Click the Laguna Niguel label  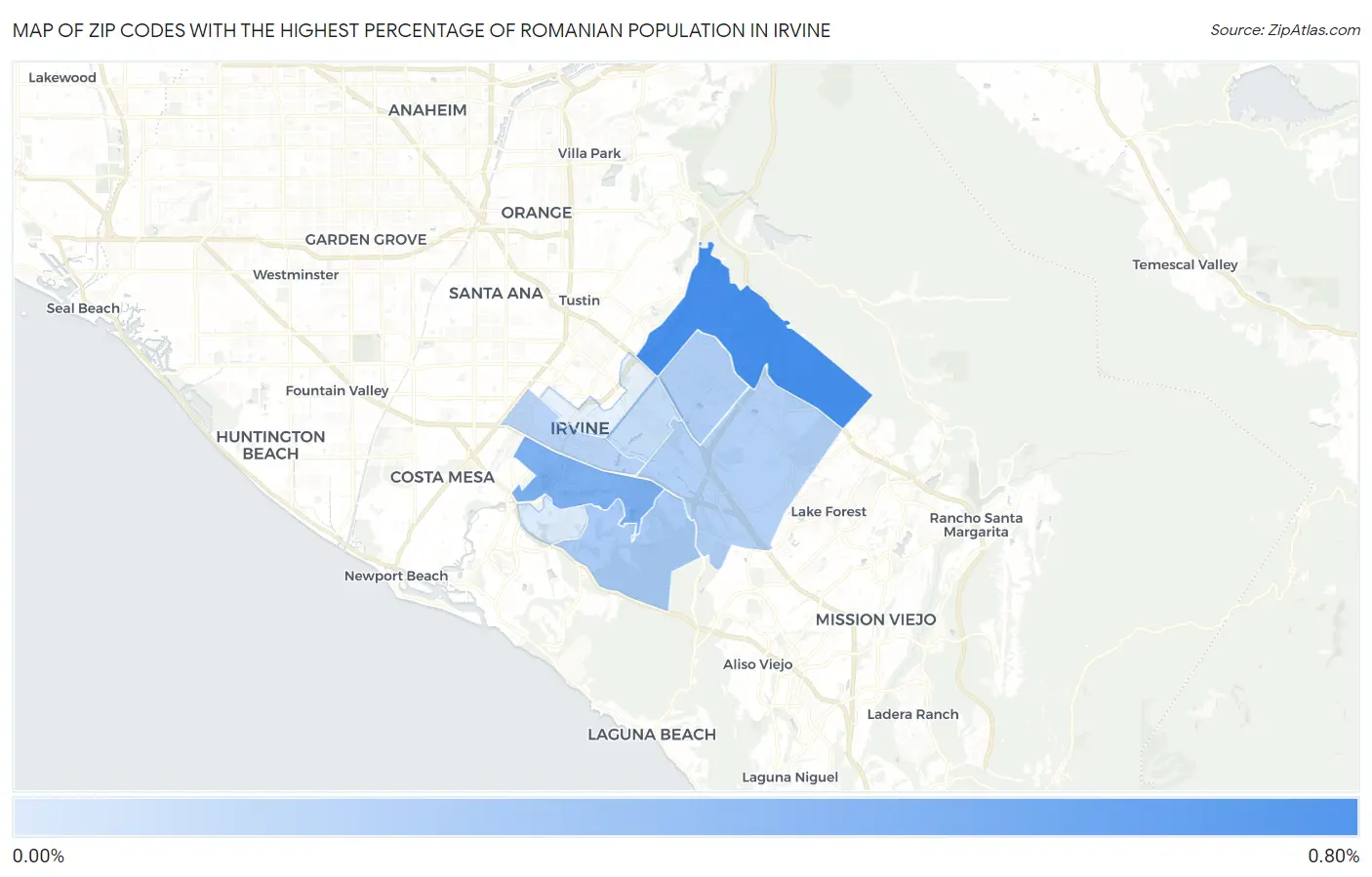coord(790,777)
